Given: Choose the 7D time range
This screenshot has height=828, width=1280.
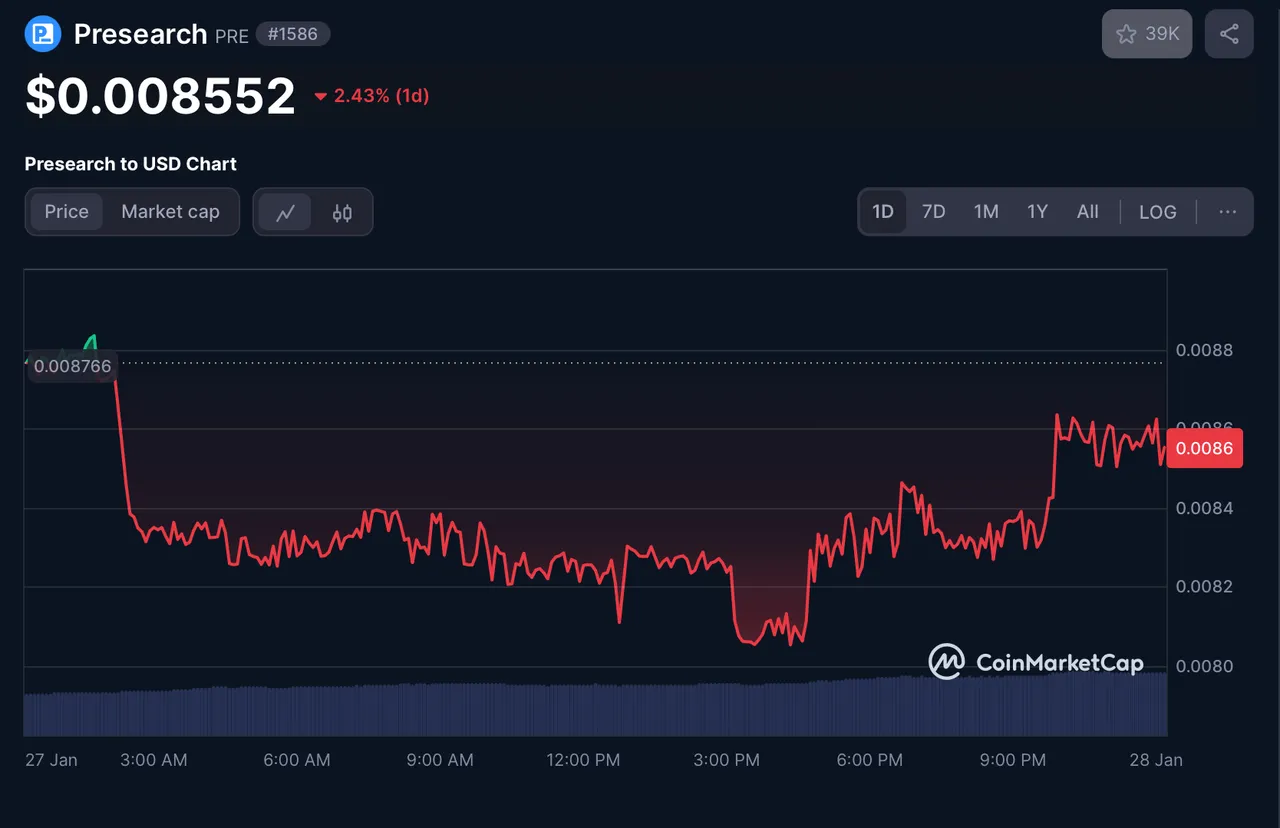Looking at the screenshot, I should click(x=934, y=212).
